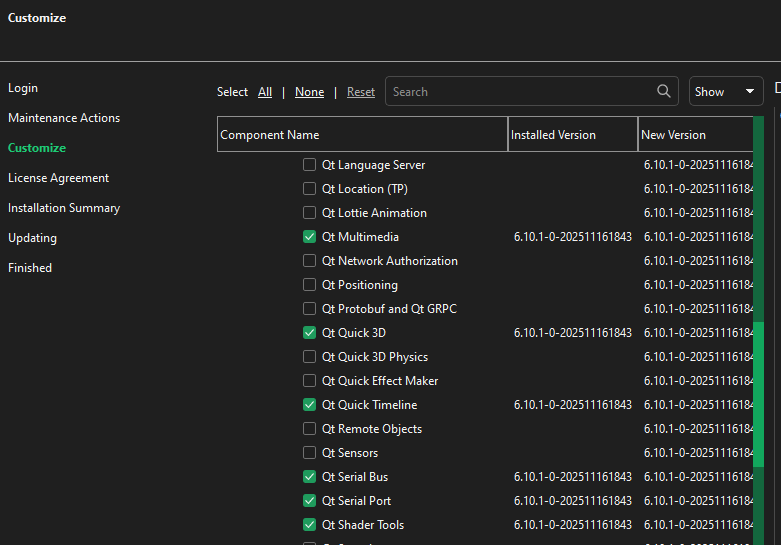Screen dimensions: 781x545
Task: Toggle the Qt Serial Port checkbox
Action: coord(310,501)
